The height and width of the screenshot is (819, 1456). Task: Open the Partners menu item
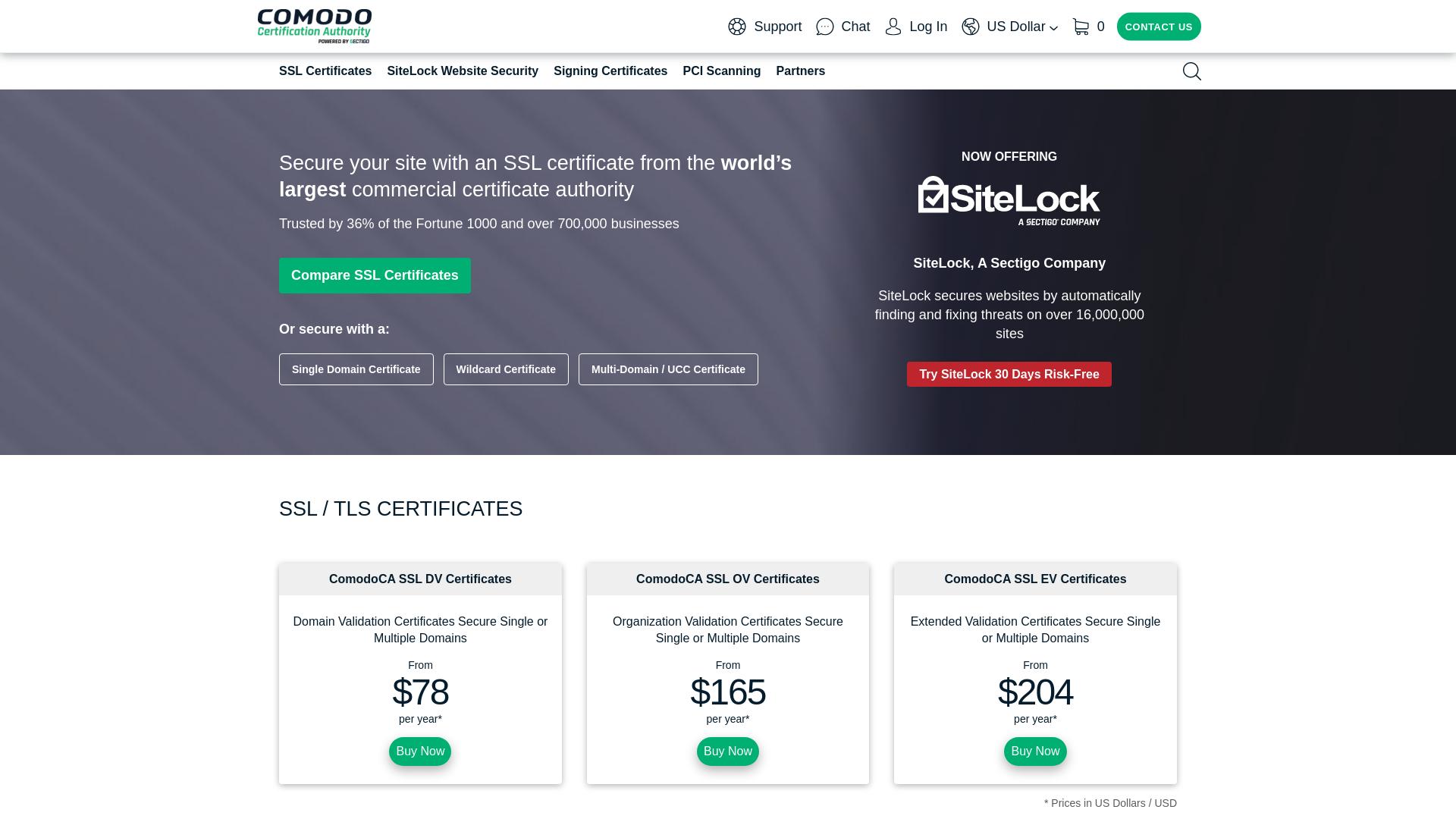pos(800,71)
